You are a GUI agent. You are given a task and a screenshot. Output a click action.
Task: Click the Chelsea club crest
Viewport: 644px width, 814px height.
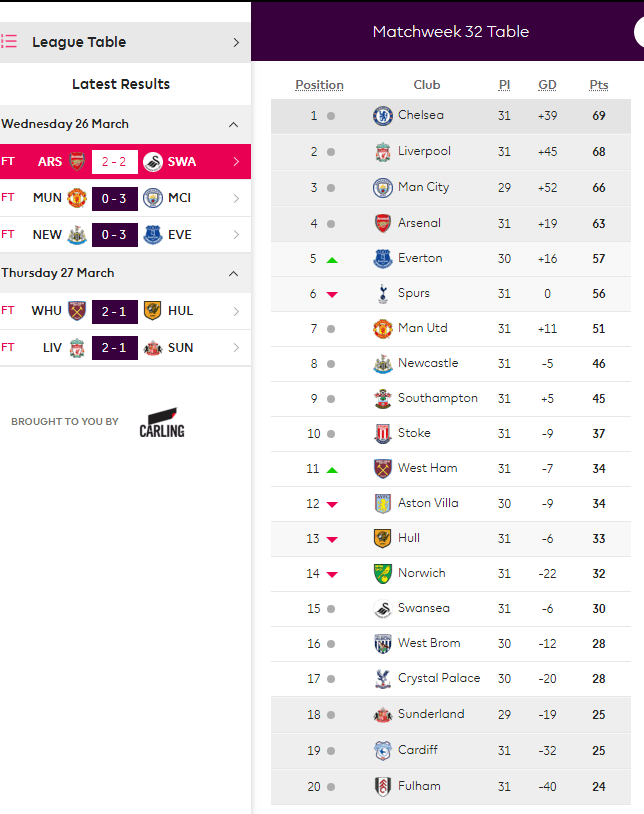(x=383, y=116)
